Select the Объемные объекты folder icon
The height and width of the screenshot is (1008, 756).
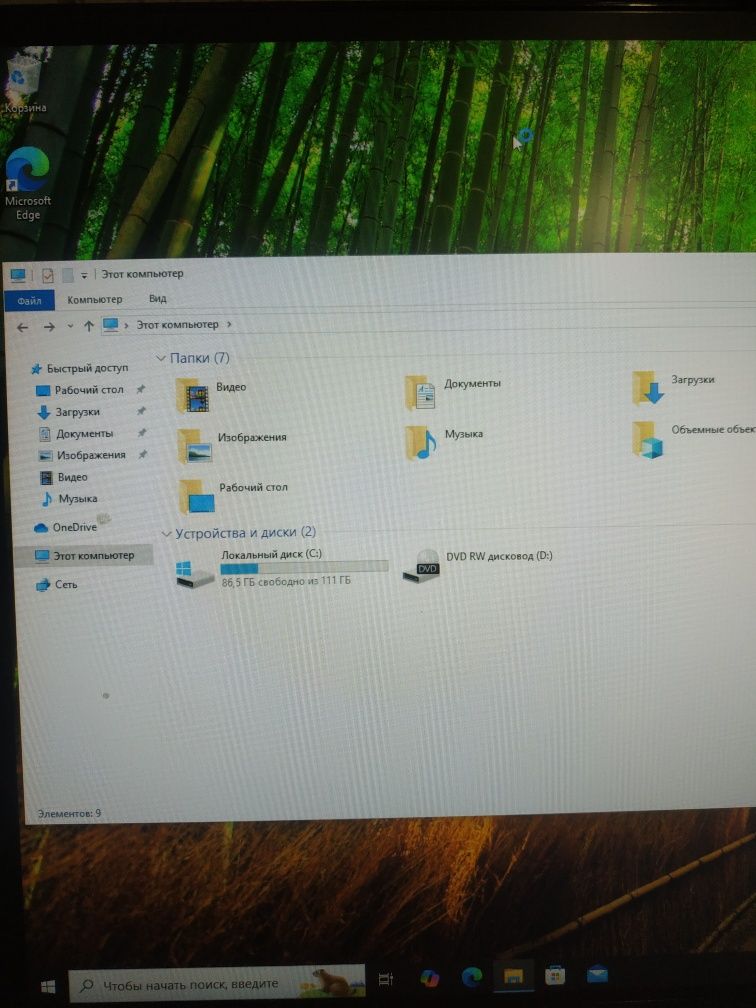pos(648,440)
